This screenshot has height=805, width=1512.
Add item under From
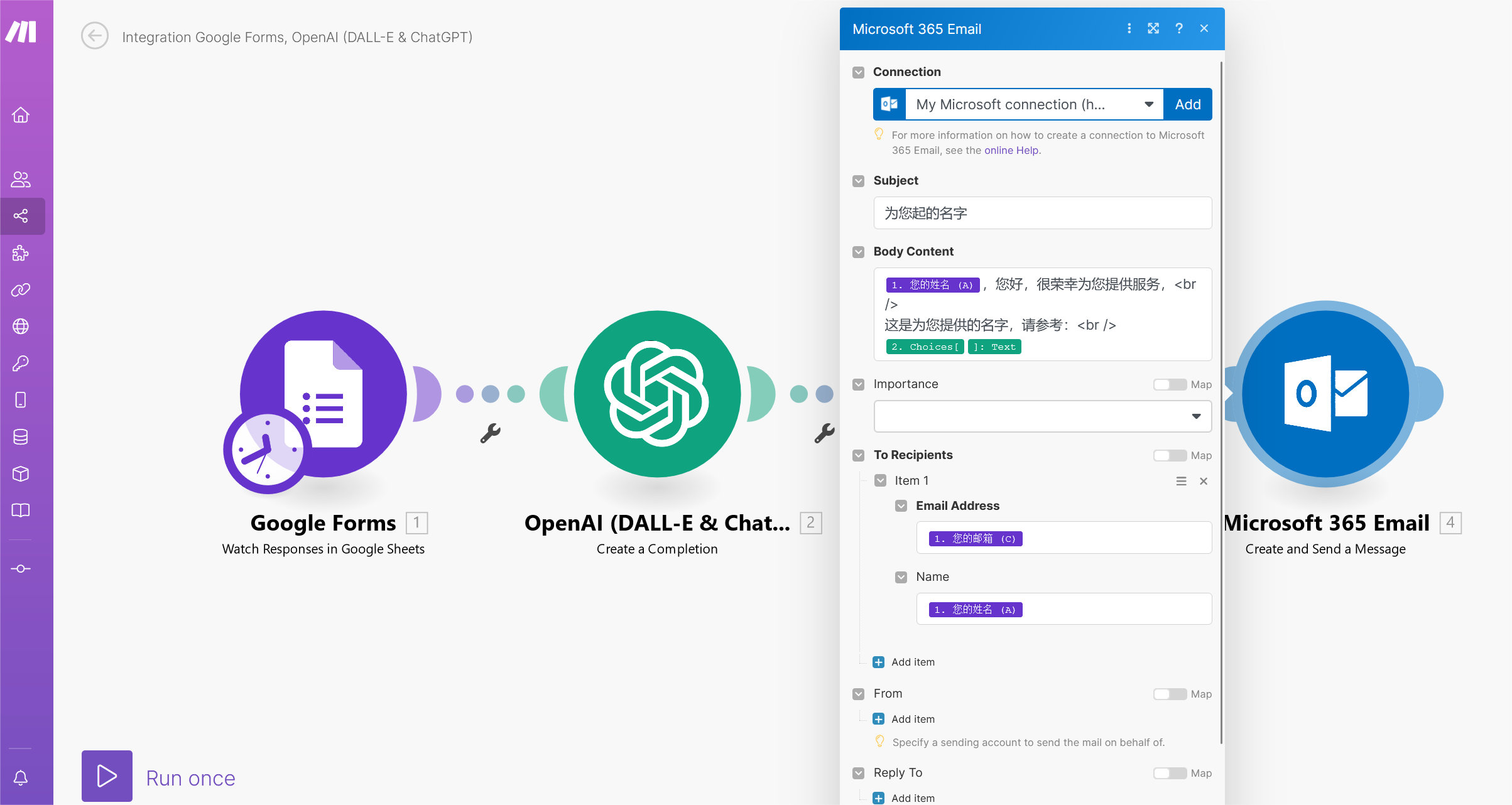pyautogui.click(x=904, y=719)
